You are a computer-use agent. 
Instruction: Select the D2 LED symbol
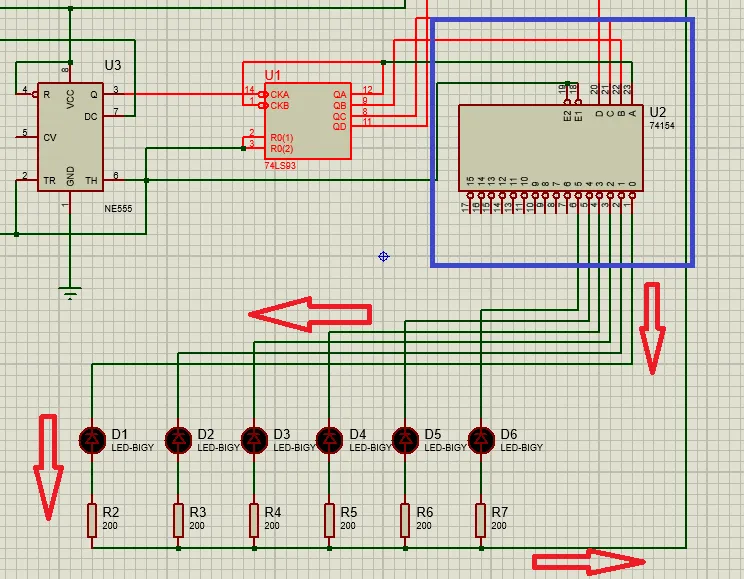click(178, 440)
